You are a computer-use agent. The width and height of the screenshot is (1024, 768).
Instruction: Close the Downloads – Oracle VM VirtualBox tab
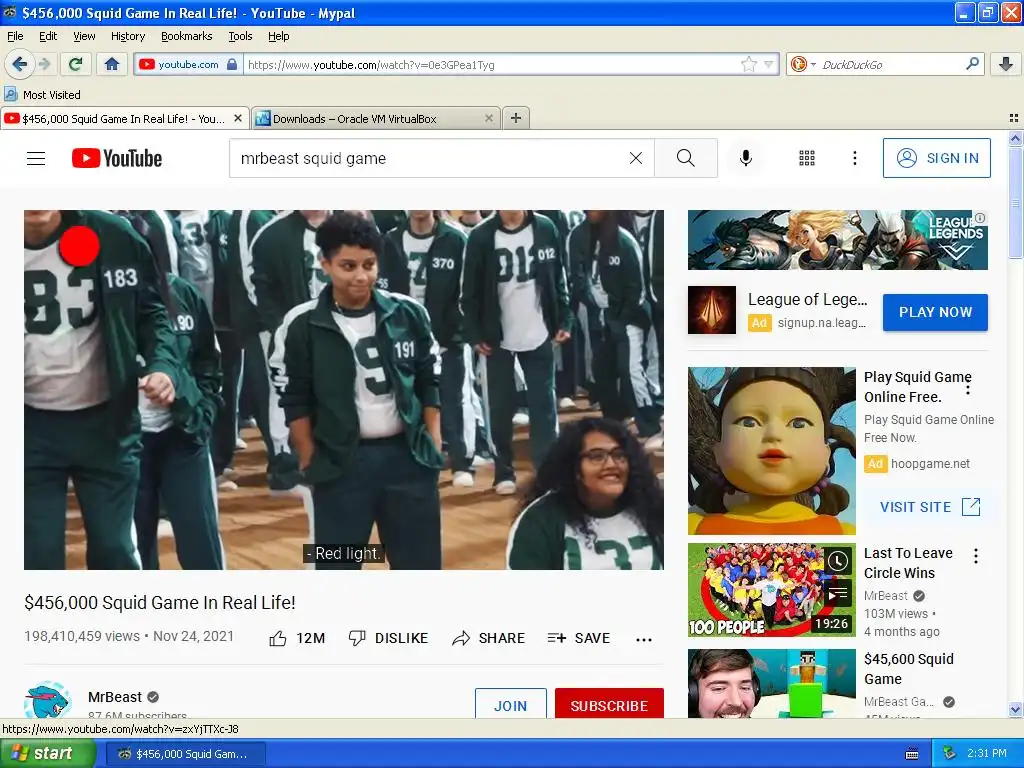[x=488, y=118]
